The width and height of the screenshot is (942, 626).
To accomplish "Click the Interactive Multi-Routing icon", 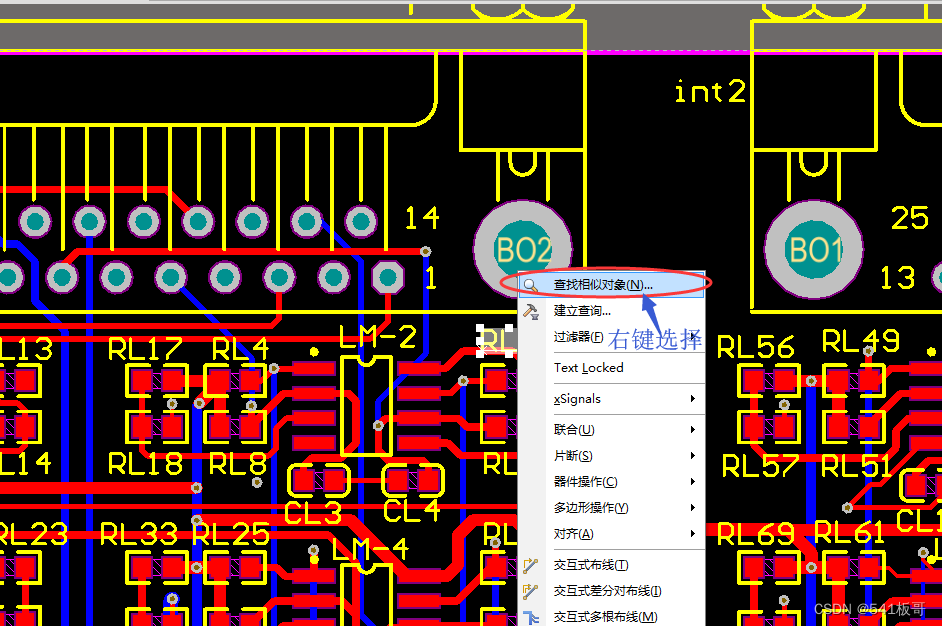I will (x=530, y=617).
